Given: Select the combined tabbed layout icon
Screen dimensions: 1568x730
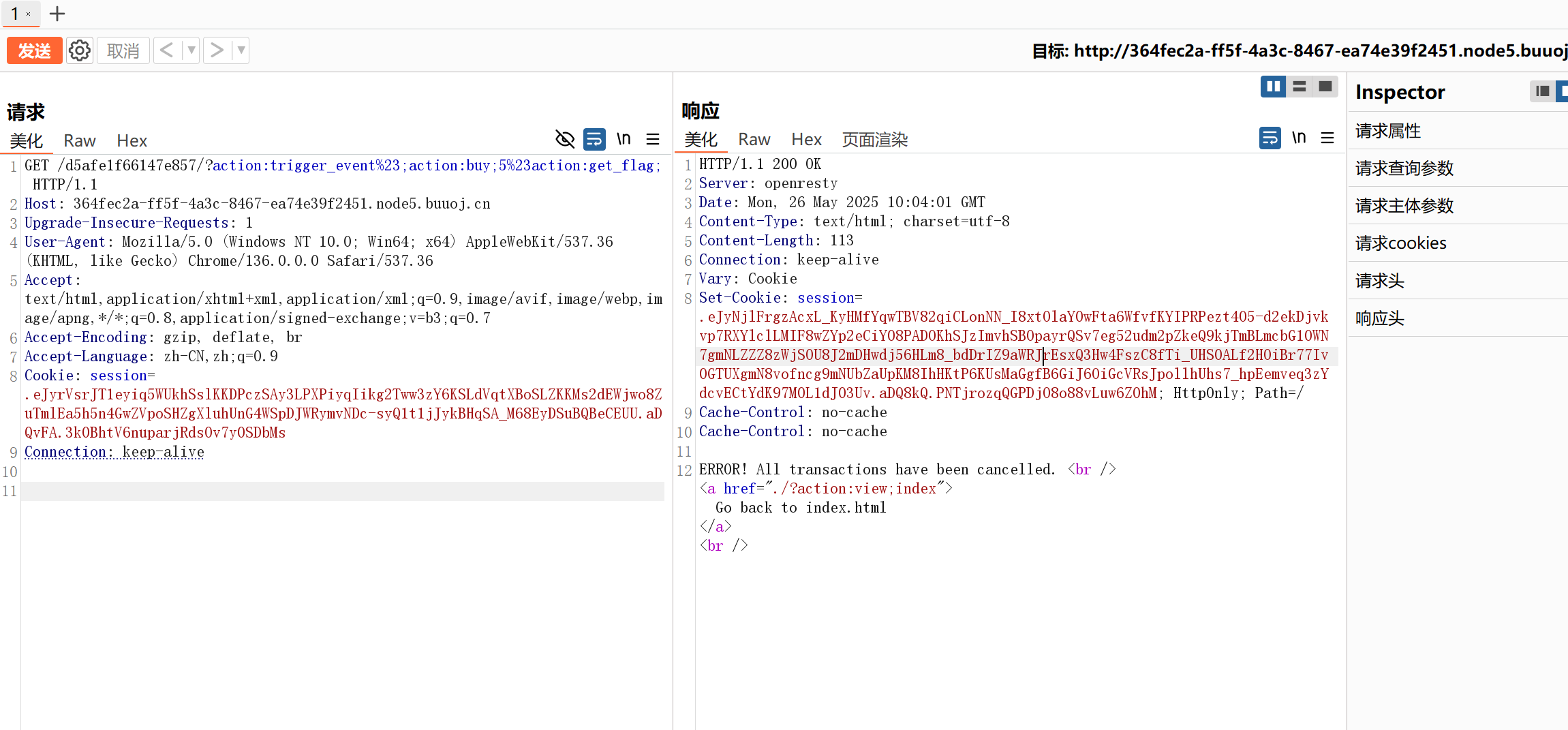Looking at the screenshot, I should [1325, 87].
